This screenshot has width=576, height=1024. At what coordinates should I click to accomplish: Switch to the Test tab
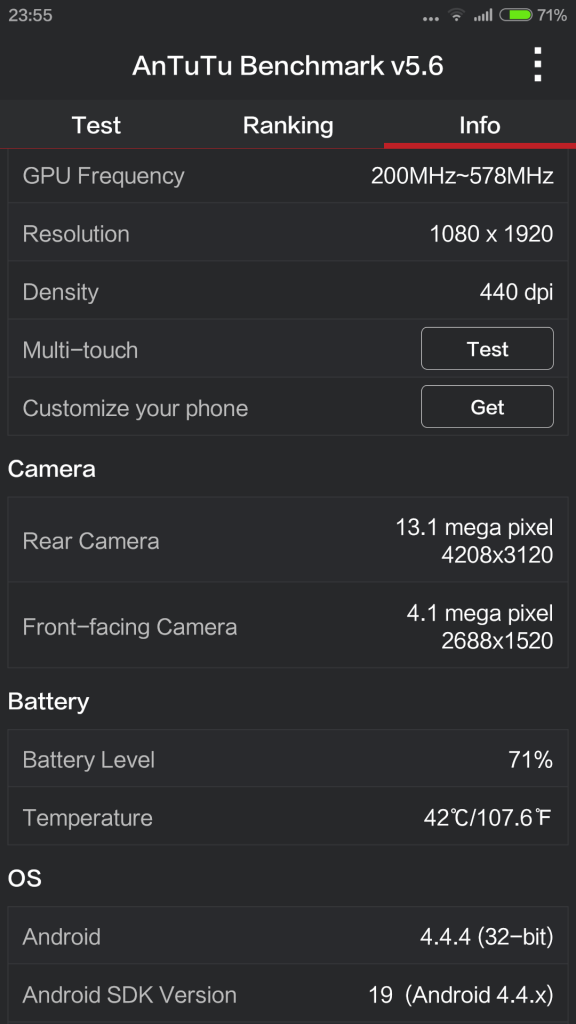[x=96, y=125]
